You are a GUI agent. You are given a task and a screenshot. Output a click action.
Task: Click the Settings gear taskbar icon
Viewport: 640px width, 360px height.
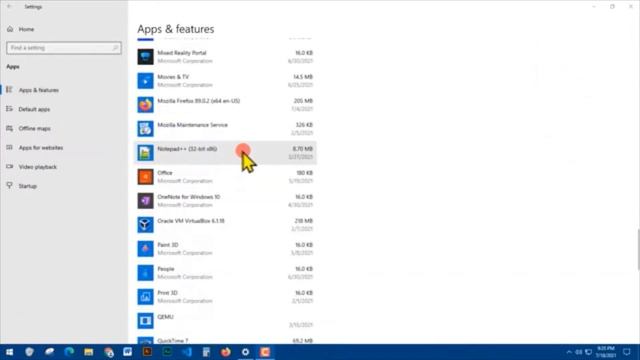point(245,352)
